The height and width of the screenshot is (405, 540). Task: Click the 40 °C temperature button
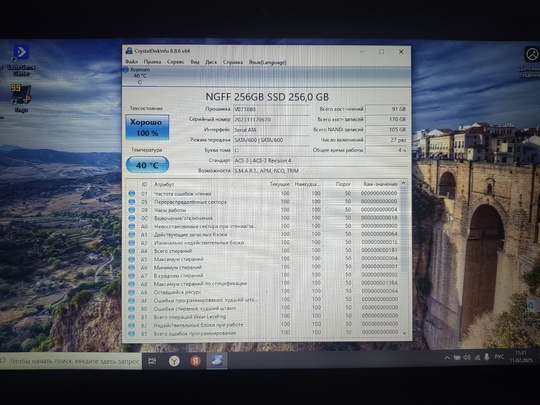click(x=147, y=165)
